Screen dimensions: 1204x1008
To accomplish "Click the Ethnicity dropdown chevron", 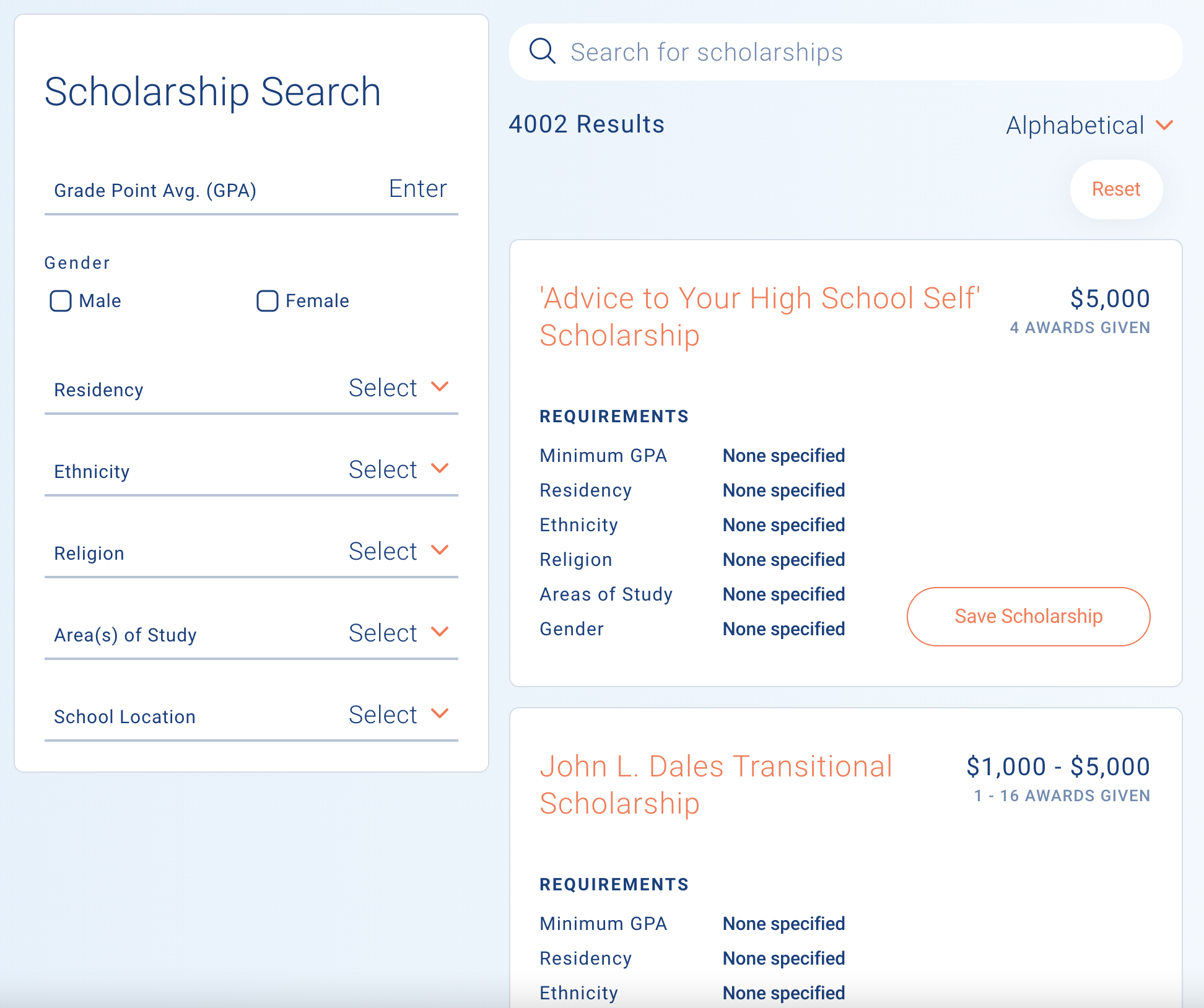I will click(x=441, y=469).
